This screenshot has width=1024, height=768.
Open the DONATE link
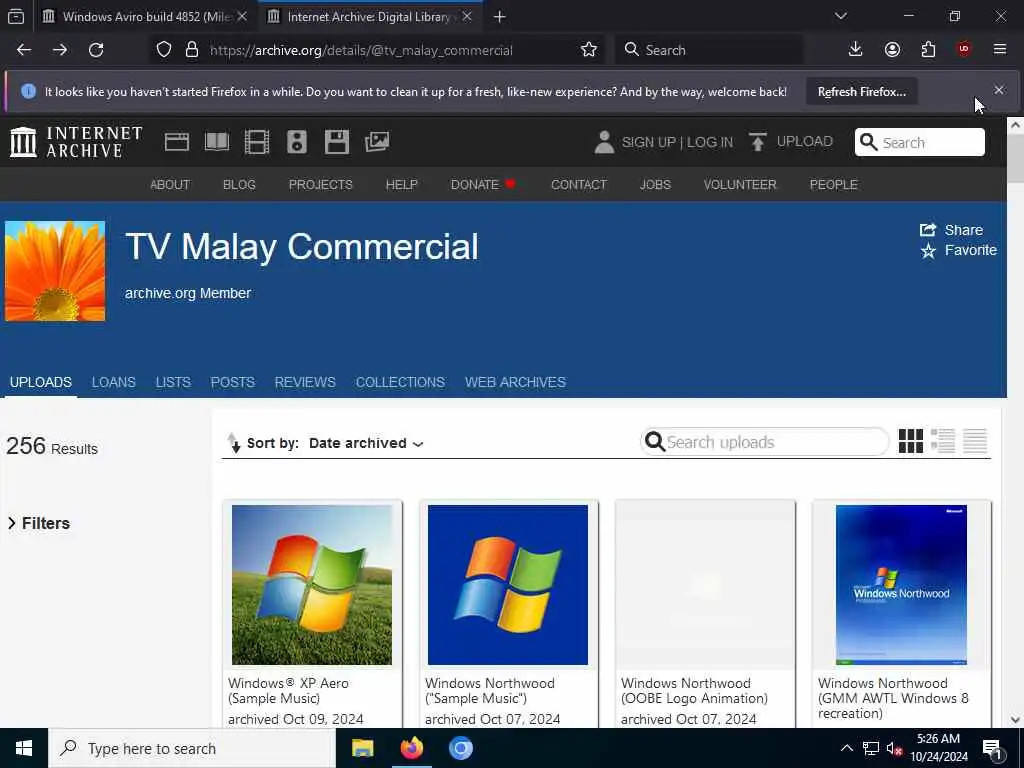(x=483, y=185)
